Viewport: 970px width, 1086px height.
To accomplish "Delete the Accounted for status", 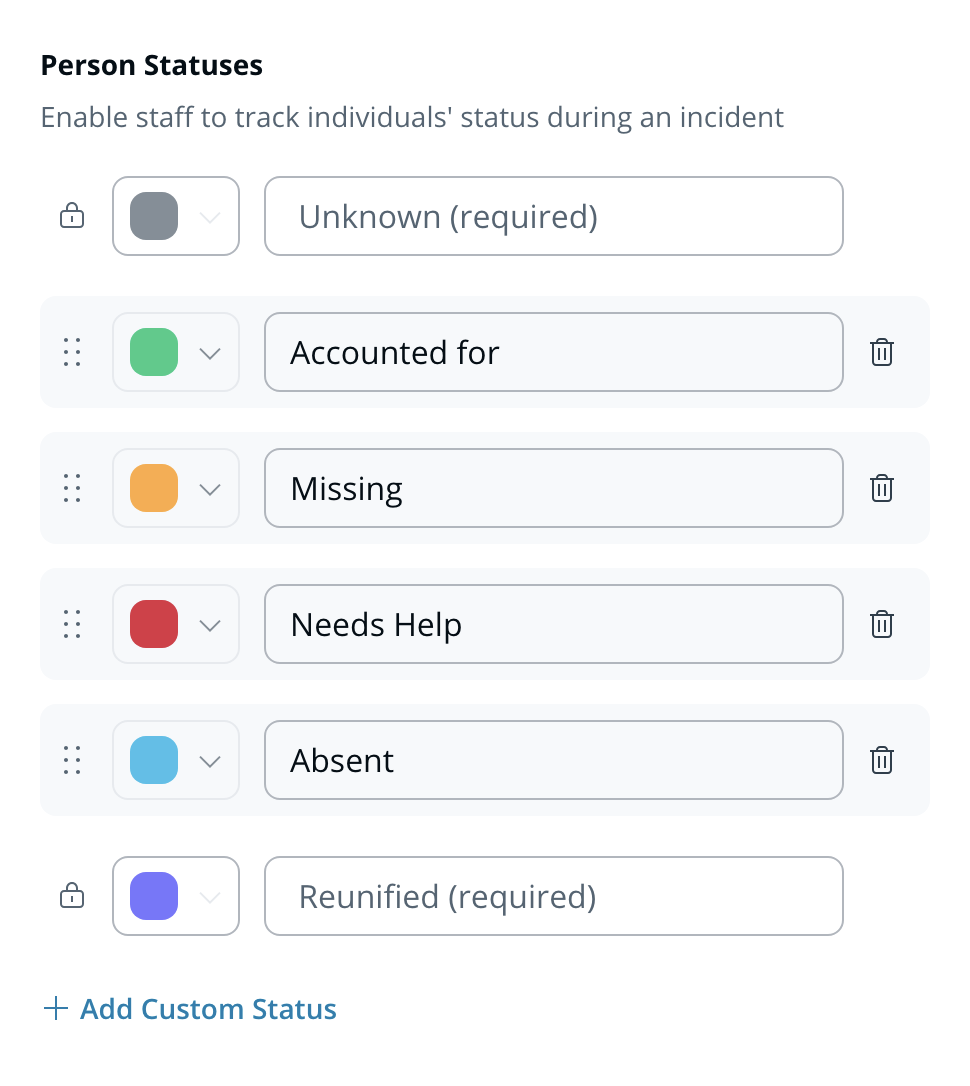I will click(881, 352).
